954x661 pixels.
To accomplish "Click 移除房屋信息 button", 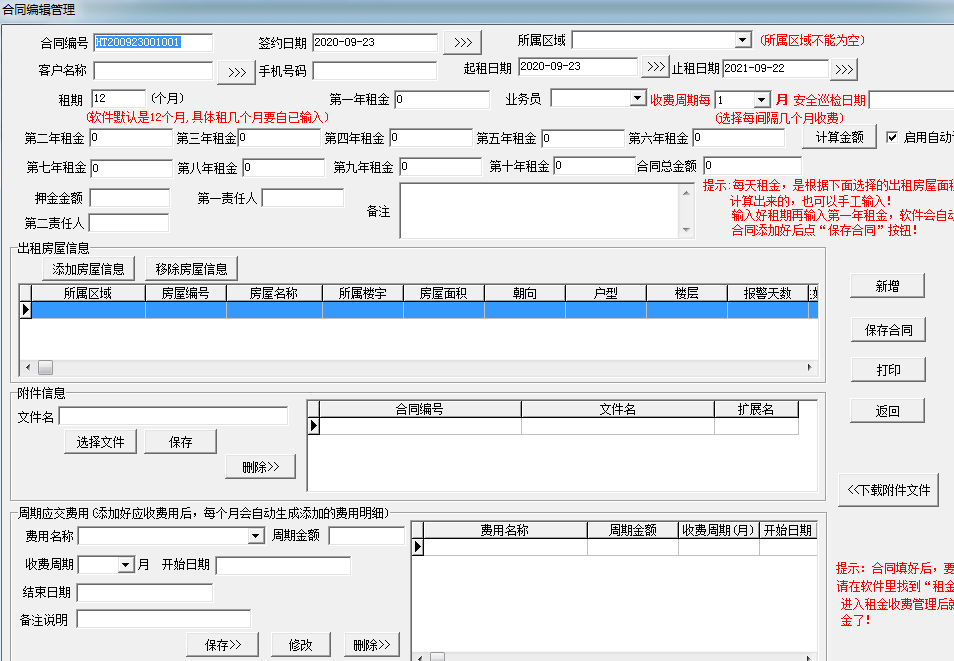I will (x=191, y=269).
